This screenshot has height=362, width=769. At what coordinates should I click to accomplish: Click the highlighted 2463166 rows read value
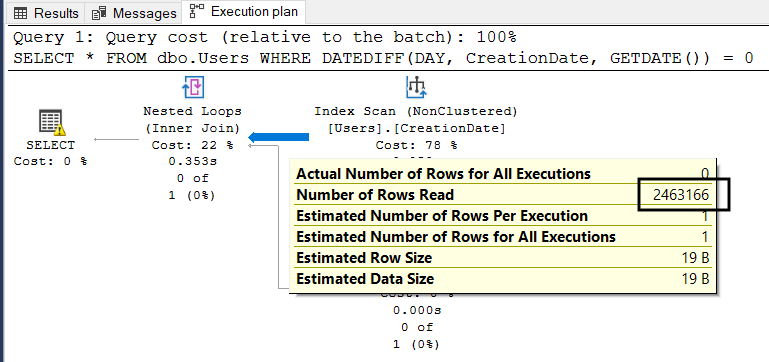coord(682,195)
